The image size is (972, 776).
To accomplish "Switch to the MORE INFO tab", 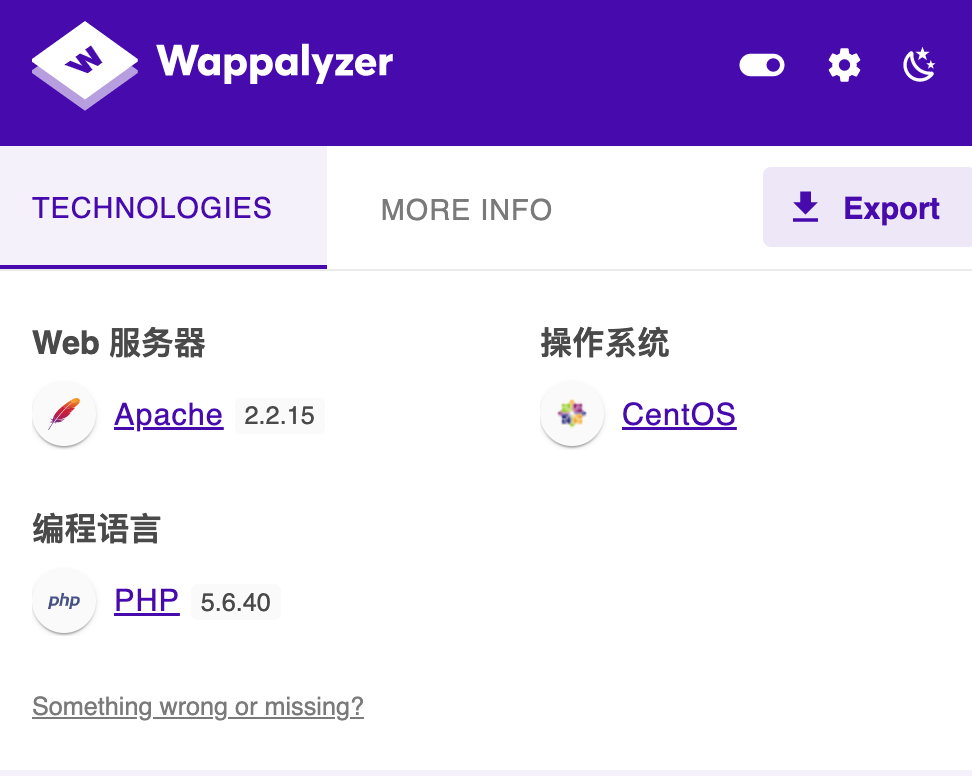I will click(x=466, y=209).
